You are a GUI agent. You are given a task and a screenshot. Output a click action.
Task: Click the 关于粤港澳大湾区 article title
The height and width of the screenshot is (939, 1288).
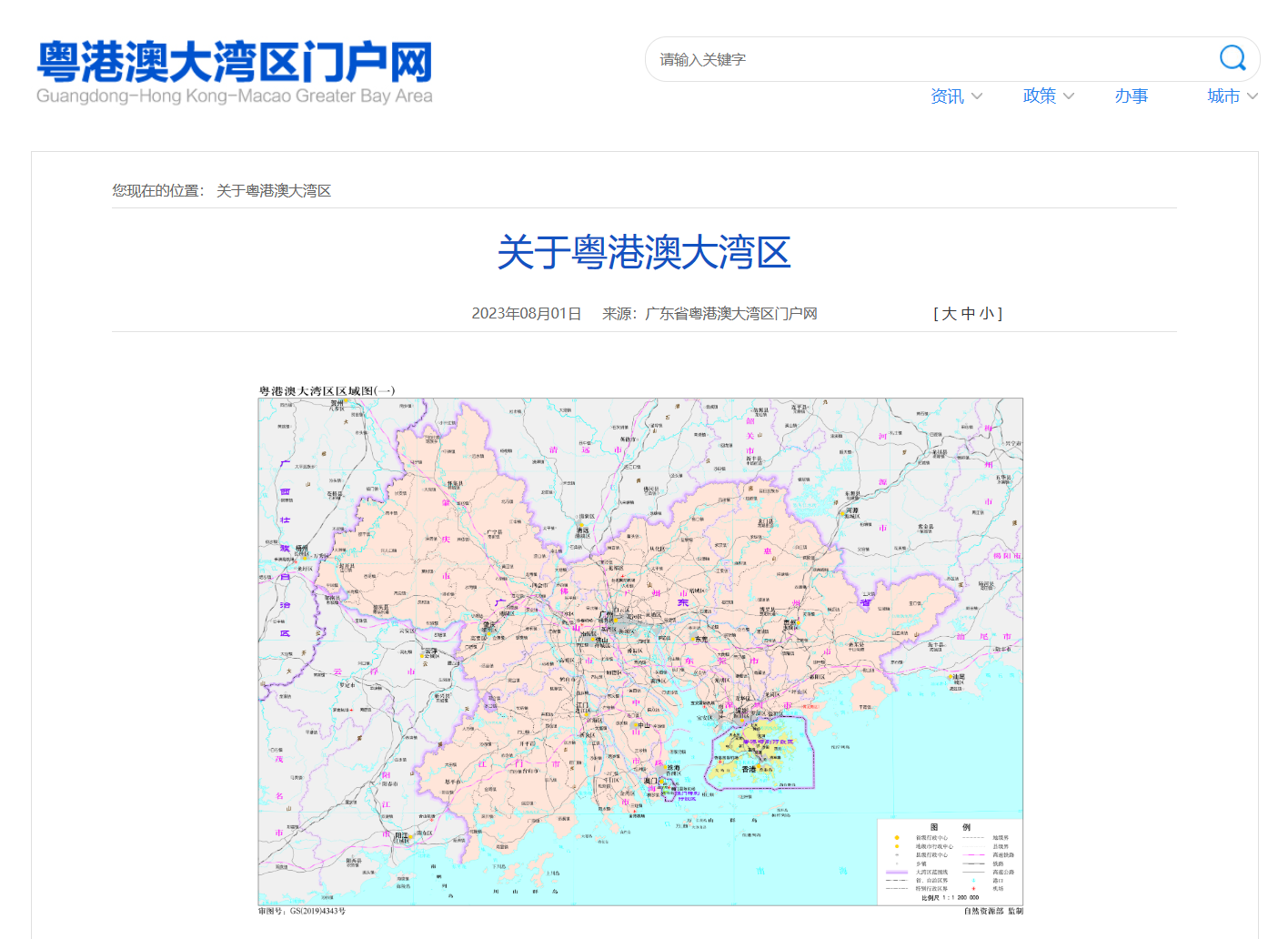(x=644, y=252)
